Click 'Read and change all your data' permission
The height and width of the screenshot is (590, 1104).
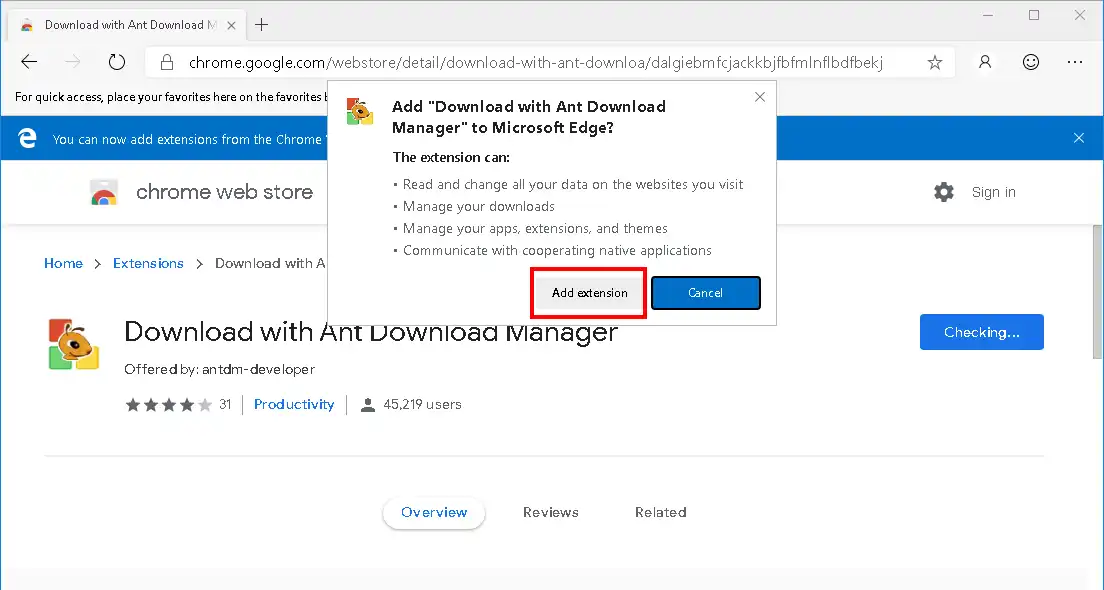572,184
